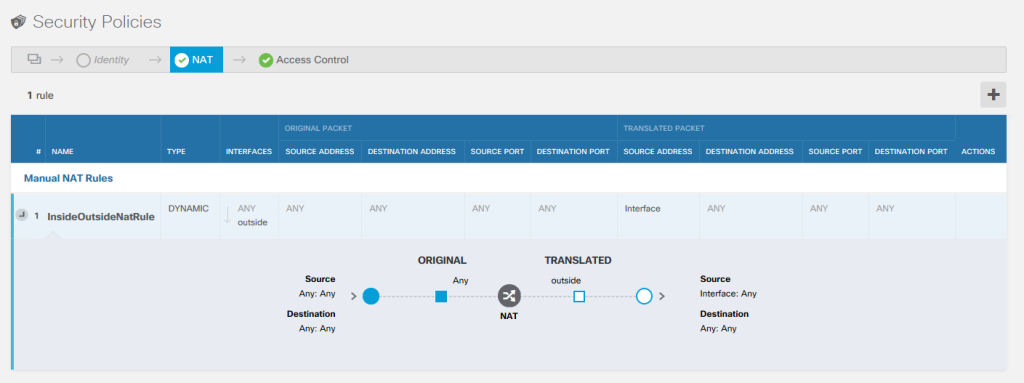Click the INTERFACES column header
The height and width of the screenshot is (383, 1024).
[x=249, y=152]
